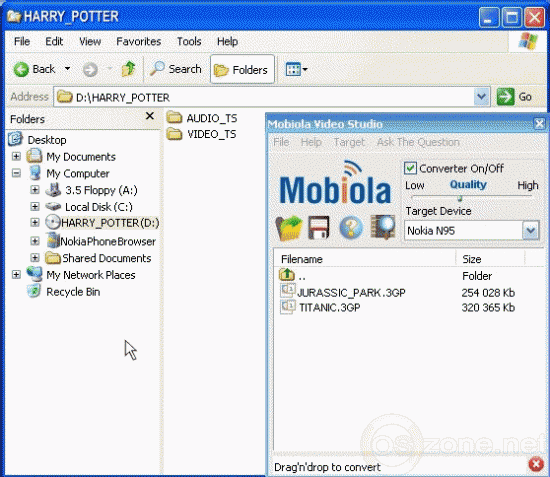Open the Target Device Nokia N95 dropdown
550x477 pixels.
point(530,230)
